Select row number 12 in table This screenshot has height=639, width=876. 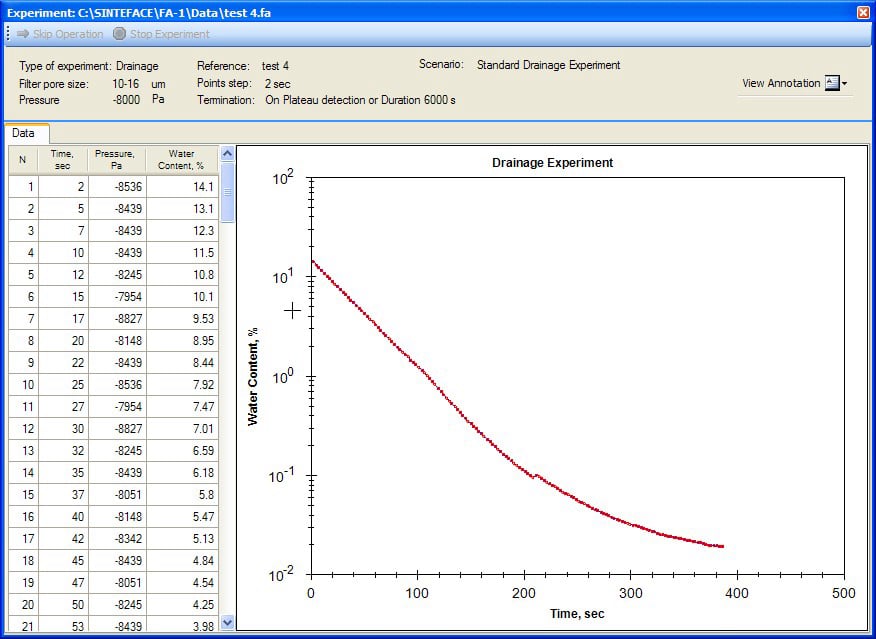click(x=23, y=429)
